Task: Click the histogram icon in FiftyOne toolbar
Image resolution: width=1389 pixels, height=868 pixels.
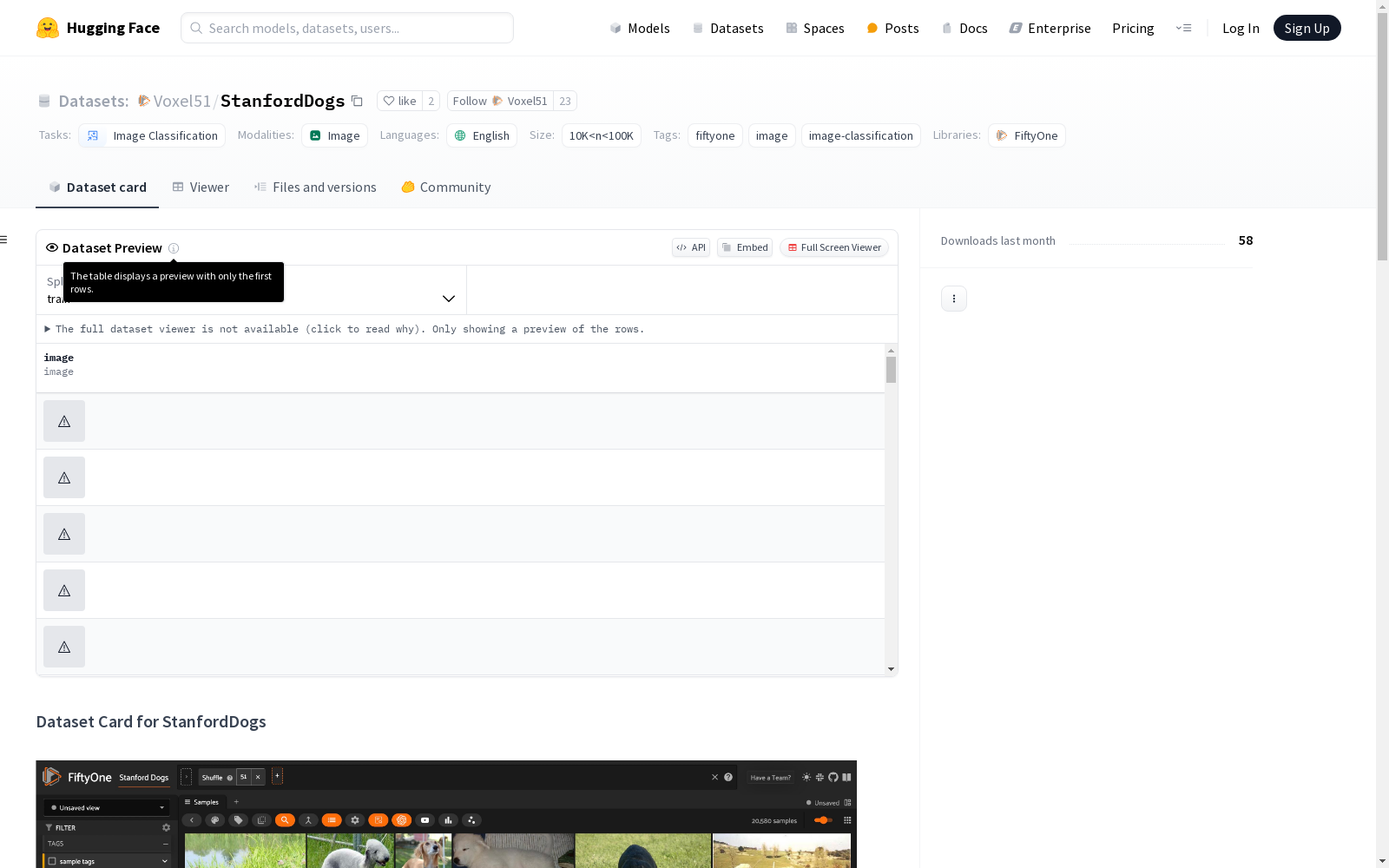Action: [450, 819]
